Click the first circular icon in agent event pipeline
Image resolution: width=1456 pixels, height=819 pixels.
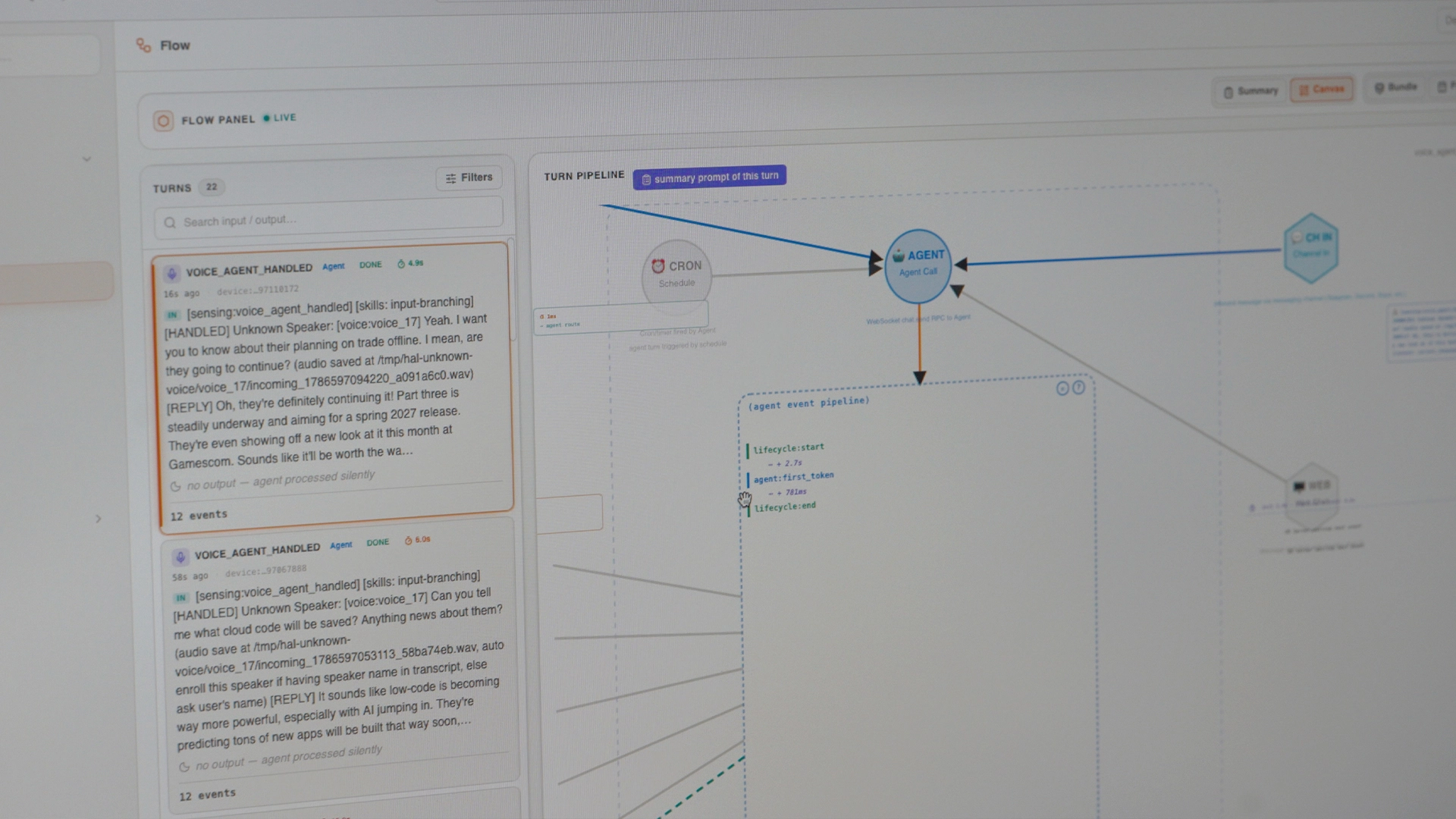click(x=1062, y=389)
